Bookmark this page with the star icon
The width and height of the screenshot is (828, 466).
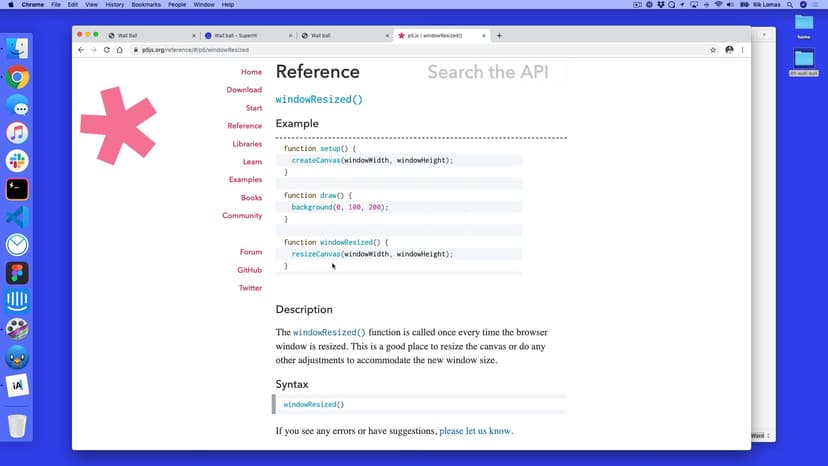[x=713, y=50]
